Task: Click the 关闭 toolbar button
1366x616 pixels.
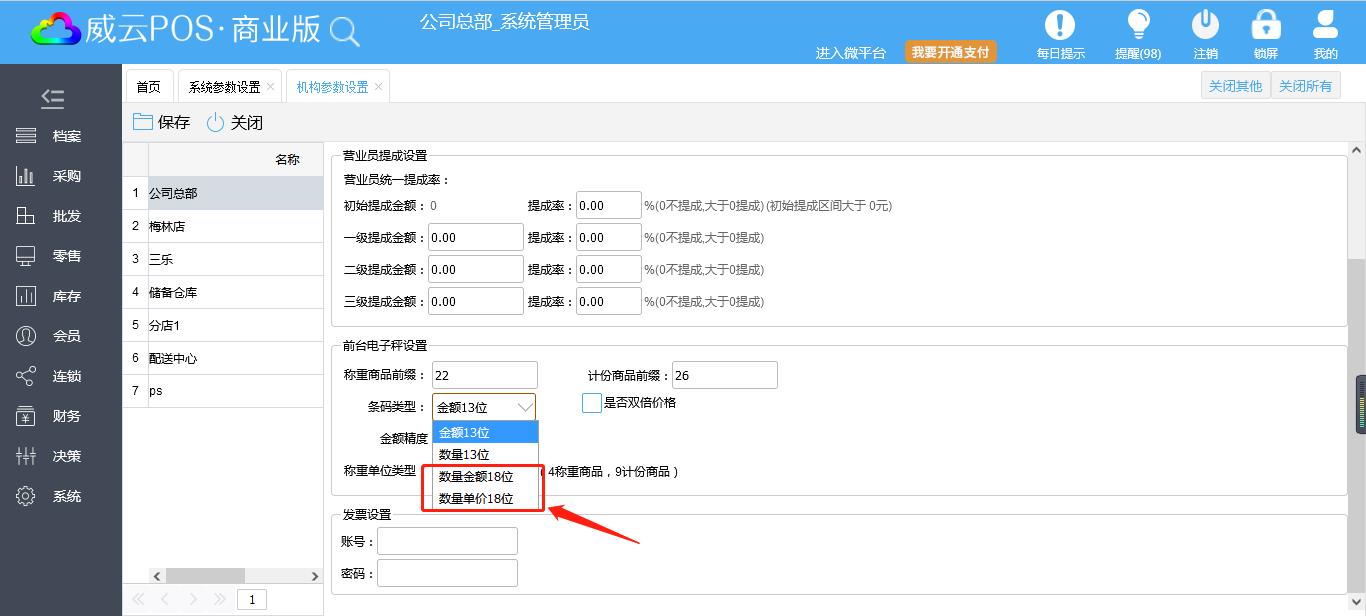Action: point(234,123)
